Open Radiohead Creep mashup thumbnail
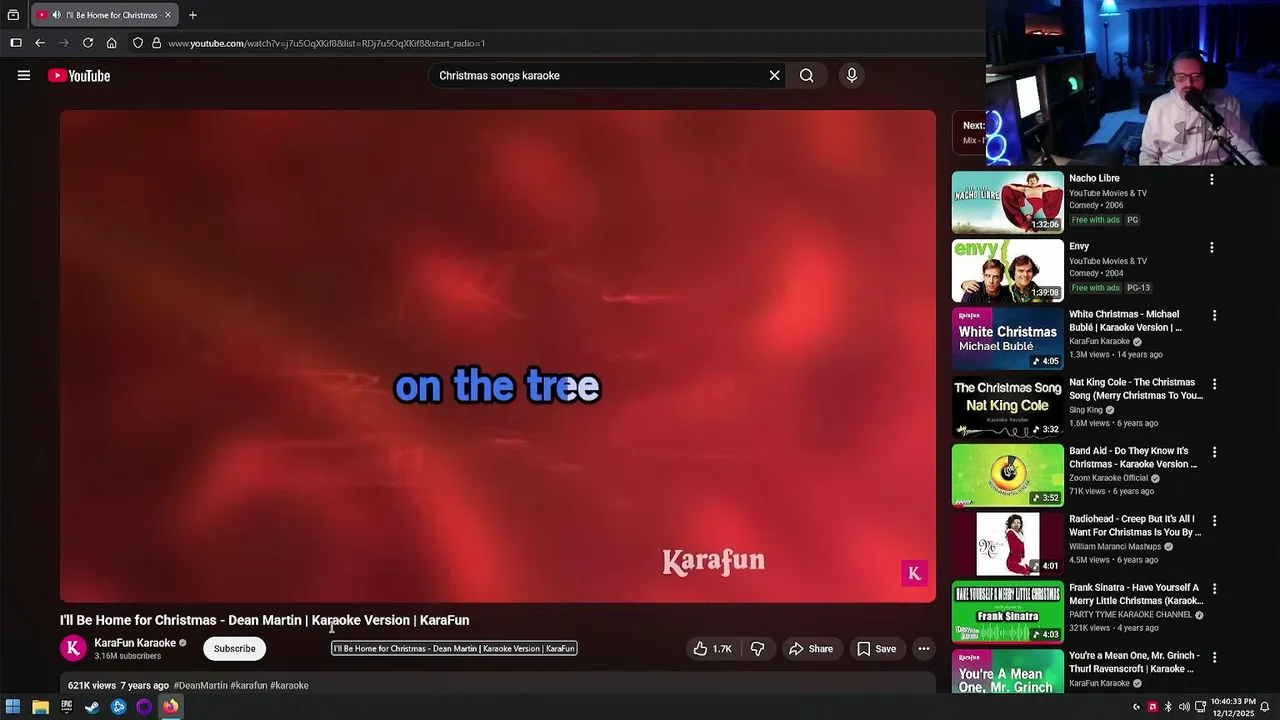1280x720 pixels. tap(1007, 543)
